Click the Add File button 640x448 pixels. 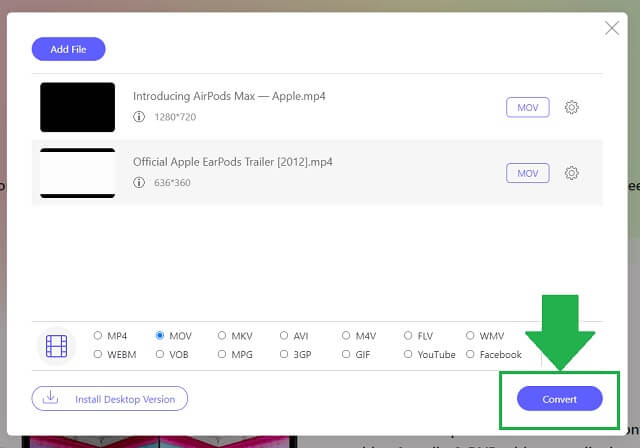(x=69, y=49)
